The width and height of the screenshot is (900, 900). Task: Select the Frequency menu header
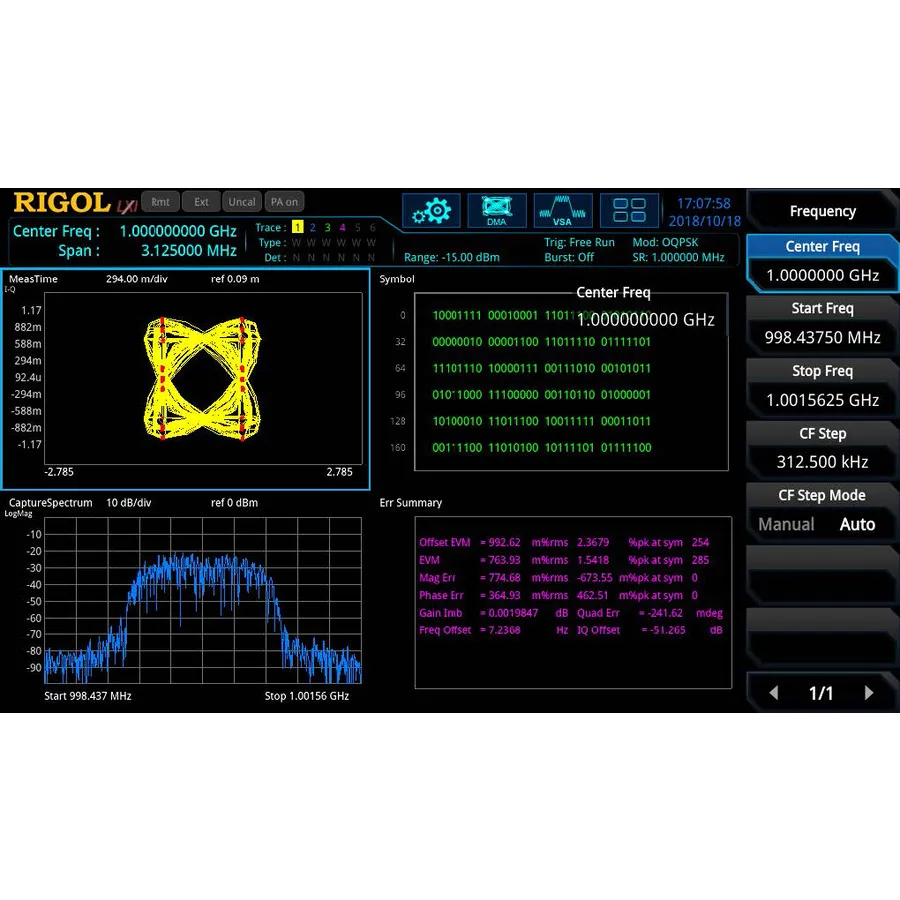click(x=822, y=210)
